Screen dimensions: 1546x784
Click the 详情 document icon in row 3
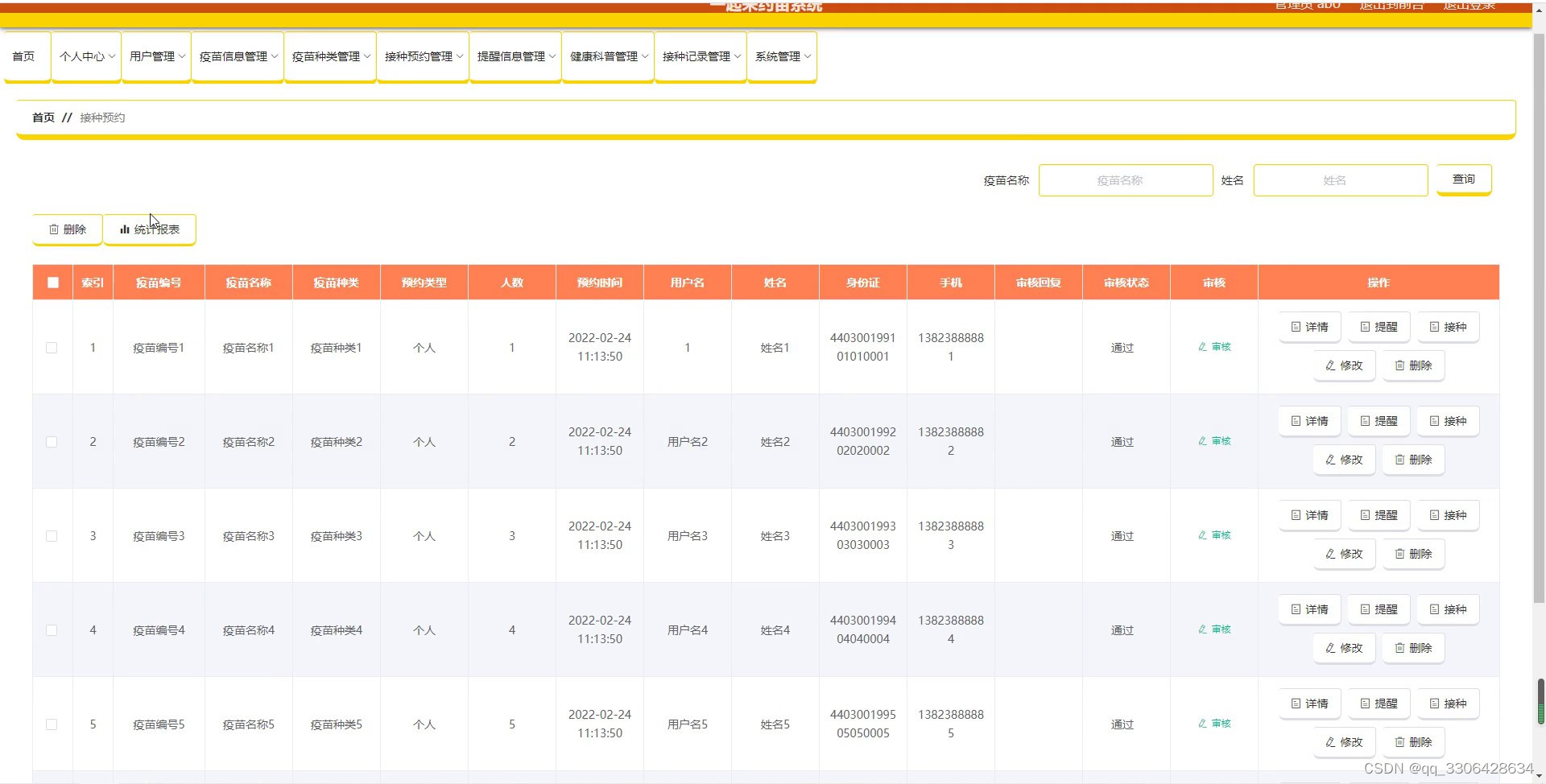point(1296,515)
